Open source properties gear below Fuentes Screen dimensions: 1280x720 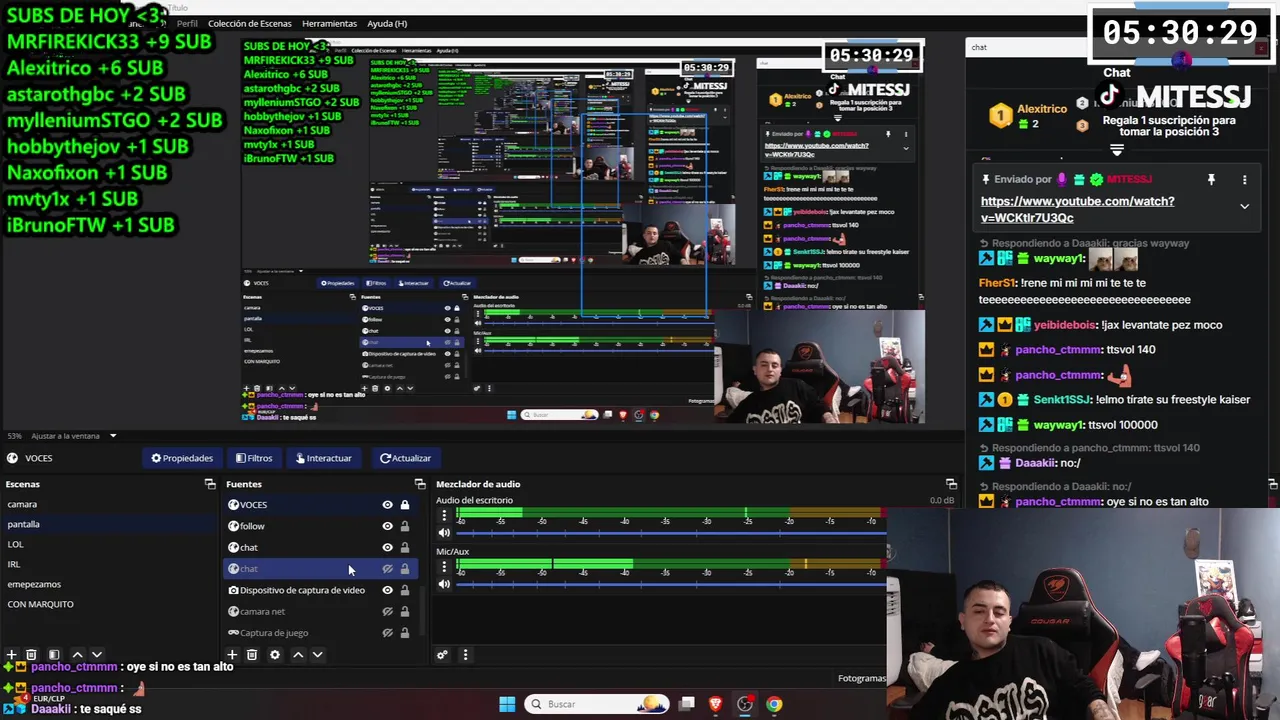click(275, 655)
